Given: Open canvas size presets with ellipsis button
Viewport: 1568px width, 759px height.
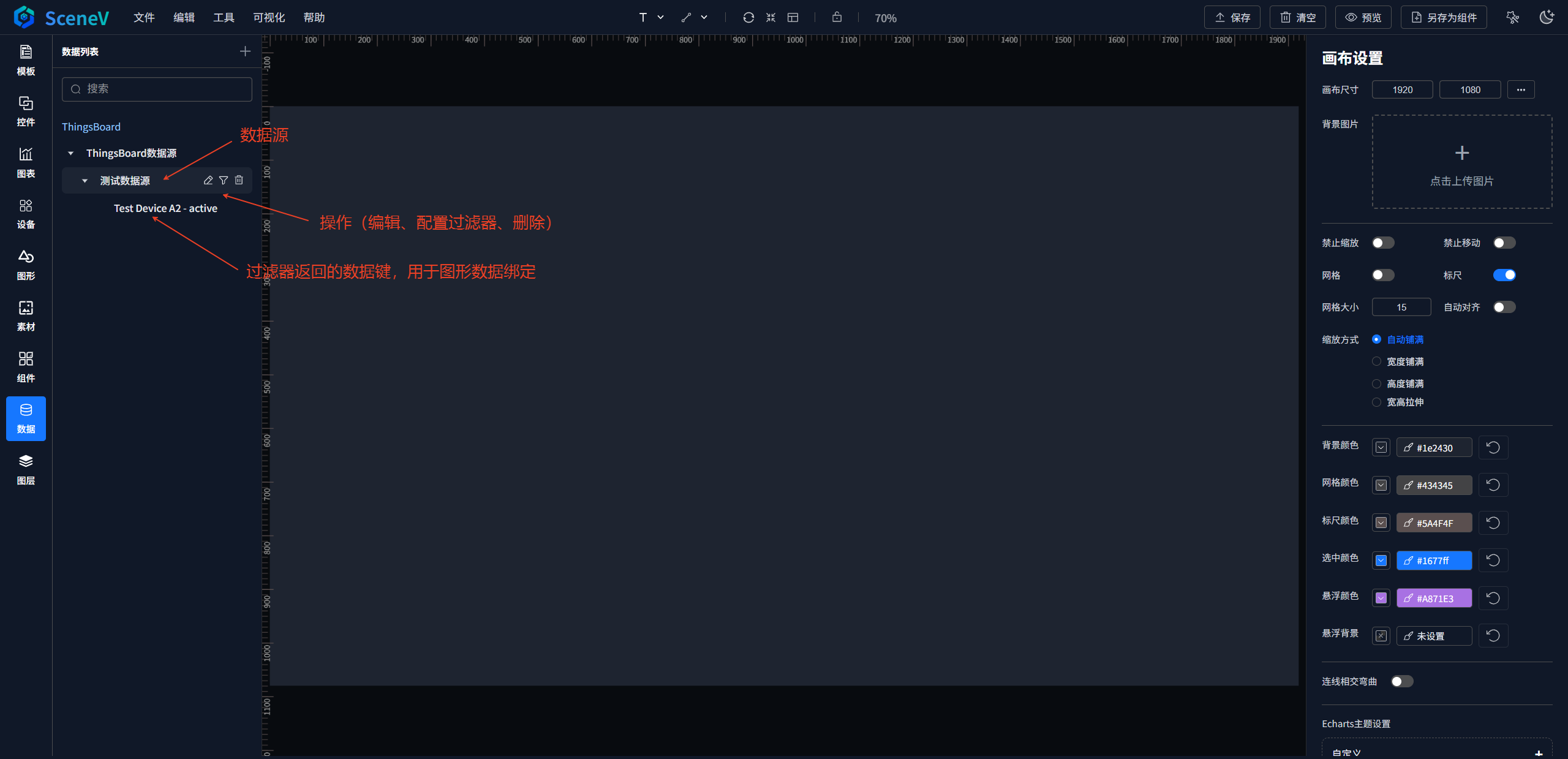Looking at the screenshot, I should point(1521,89).
